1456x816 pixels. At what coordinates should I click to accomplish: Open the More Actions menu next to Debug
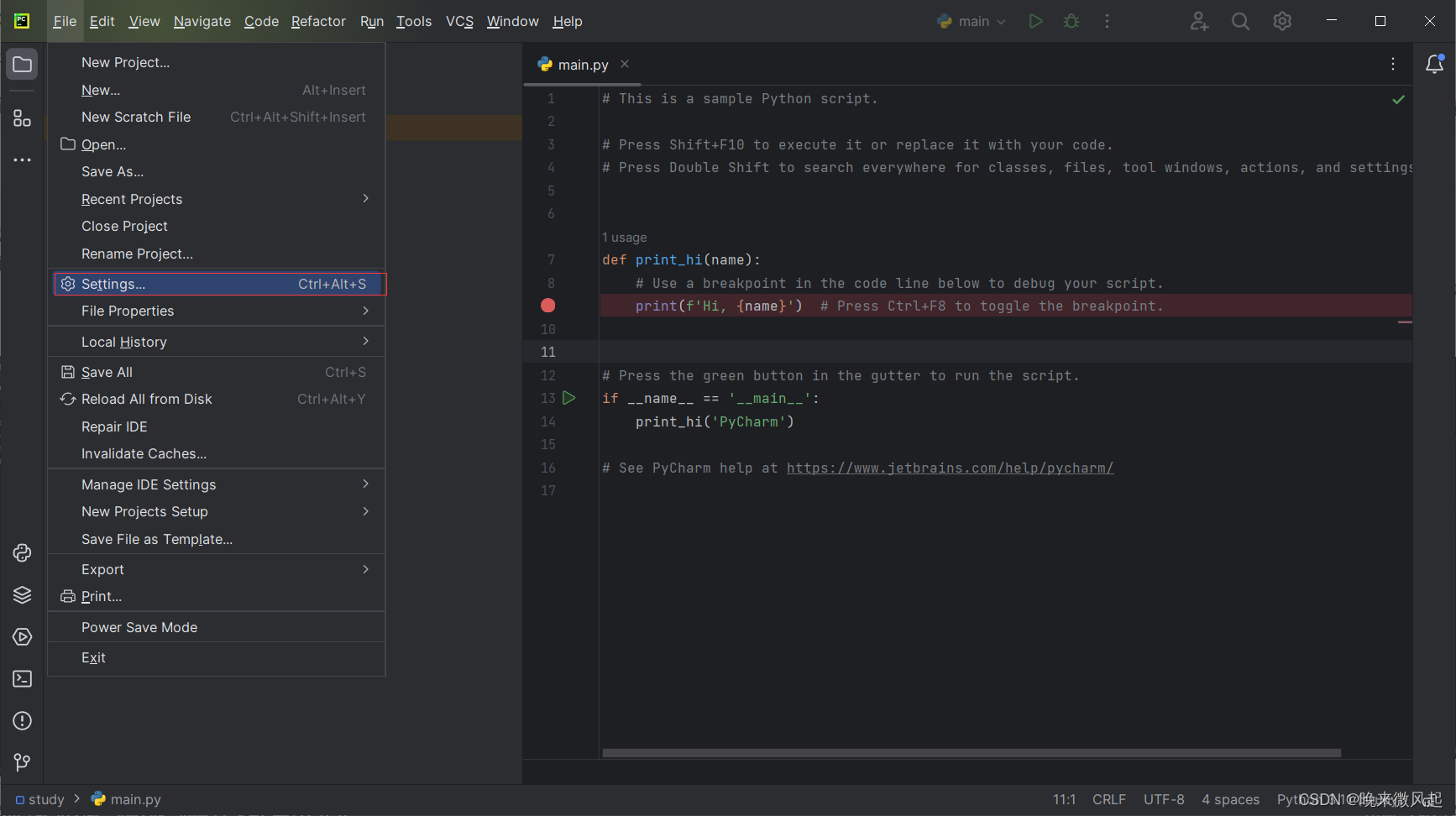pyautogui.click(x=1107, y=21)
